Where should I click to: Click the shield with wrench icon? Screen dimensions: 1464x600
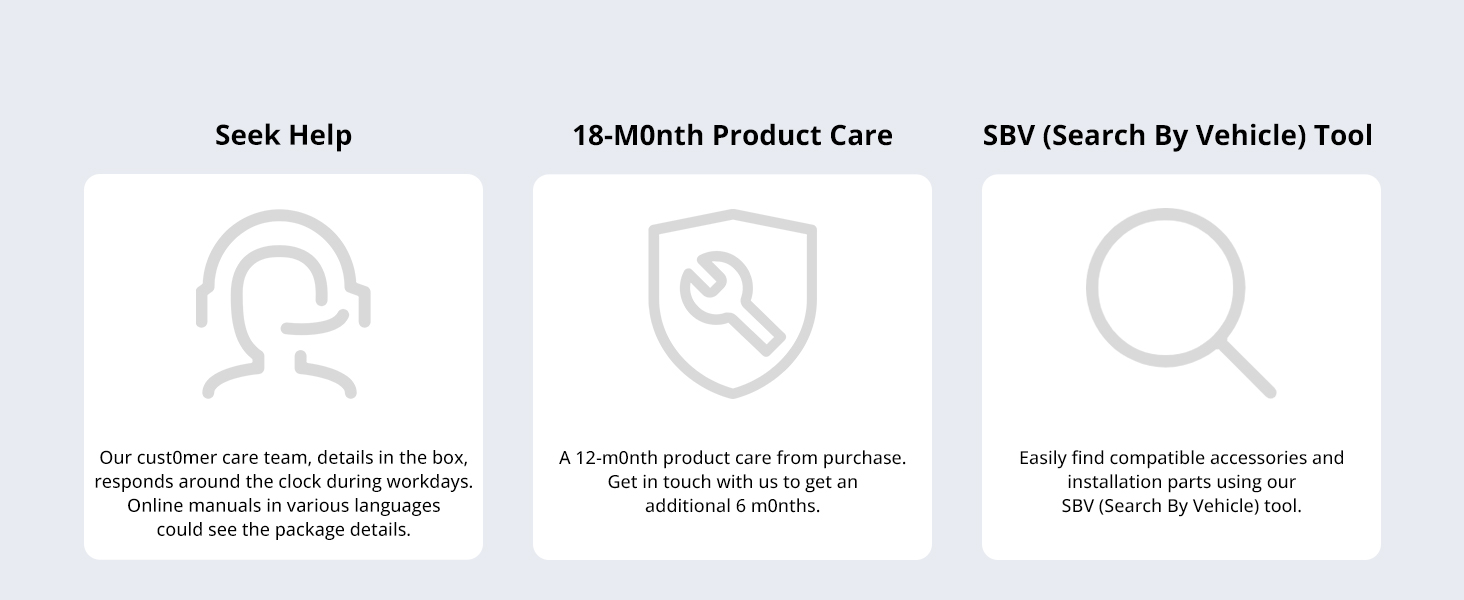point(732,303)
